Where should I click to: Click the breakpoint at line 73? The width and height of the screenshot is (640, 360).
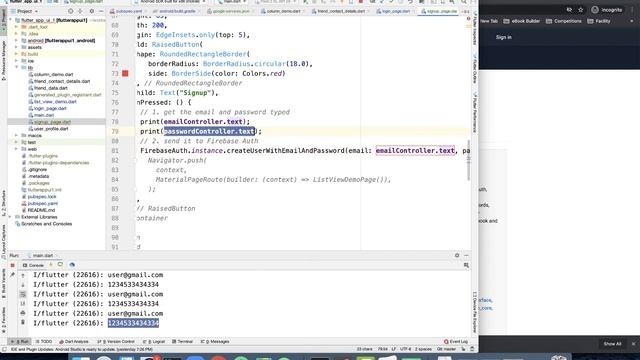click(x=125, y=73)
